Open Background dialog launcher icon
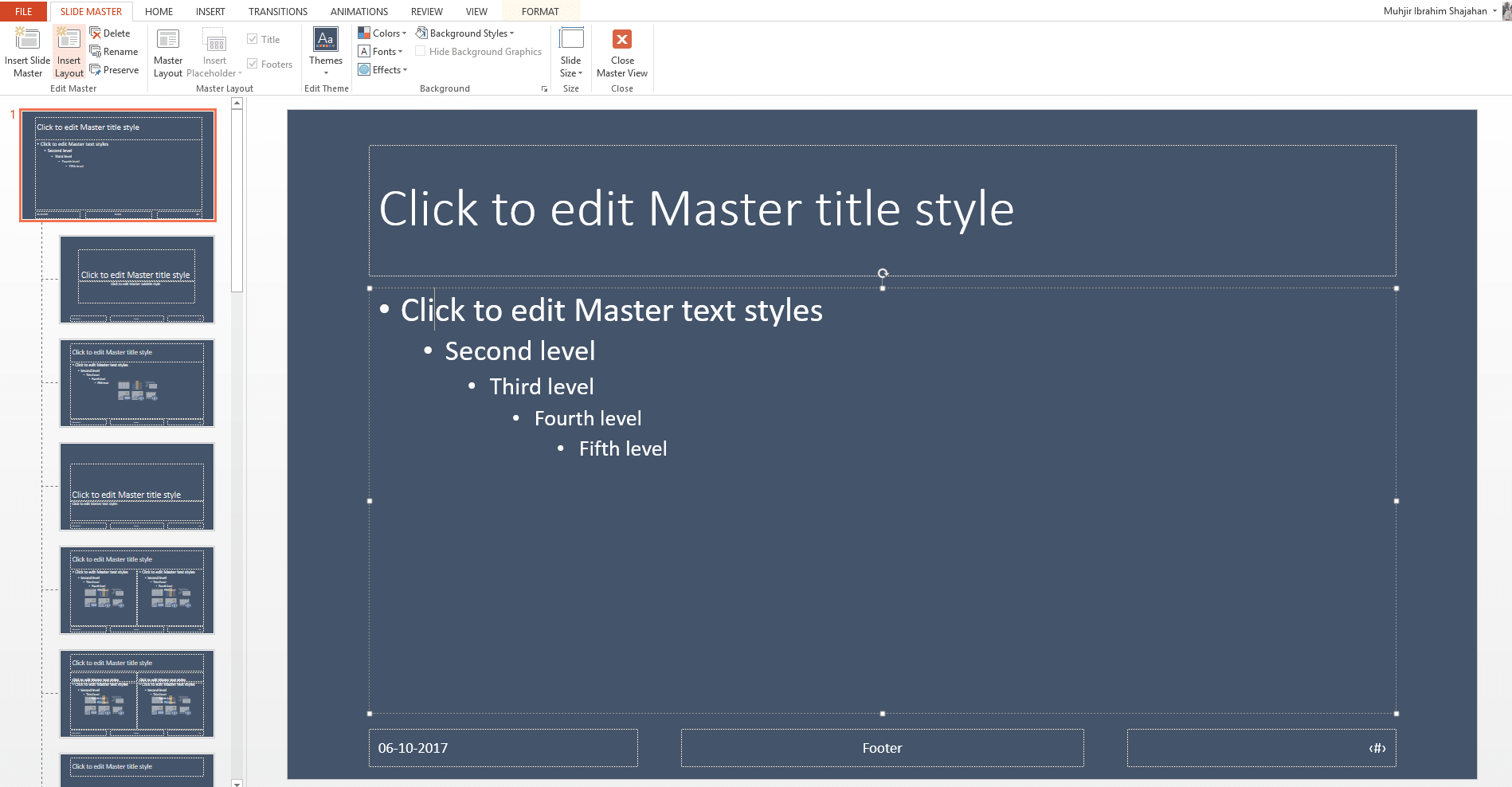 click(x=545, y=88)
